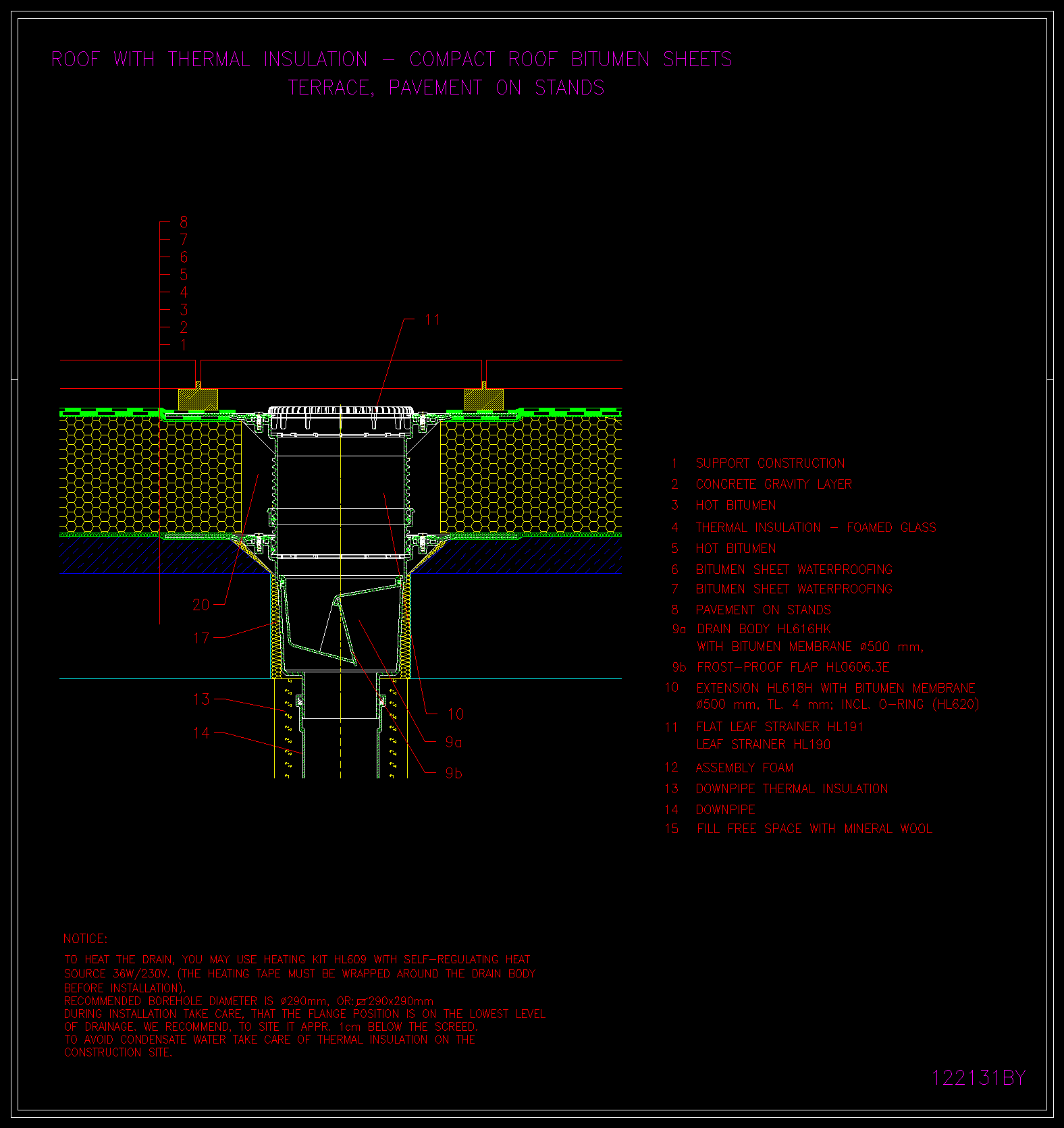Select 'HOT BITUMEN' in legend item 3

[736, 506]
